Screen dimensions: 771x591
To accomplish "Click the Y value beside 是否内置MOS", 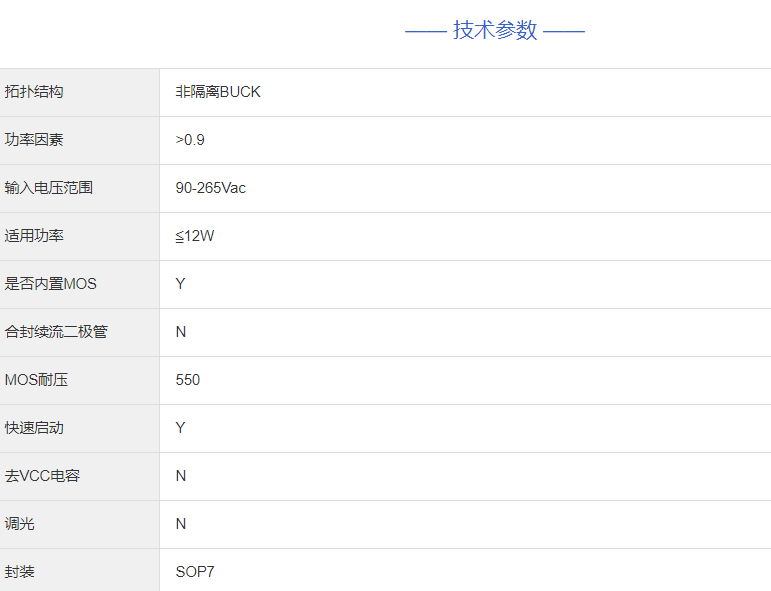I will (x=181, y=284).
